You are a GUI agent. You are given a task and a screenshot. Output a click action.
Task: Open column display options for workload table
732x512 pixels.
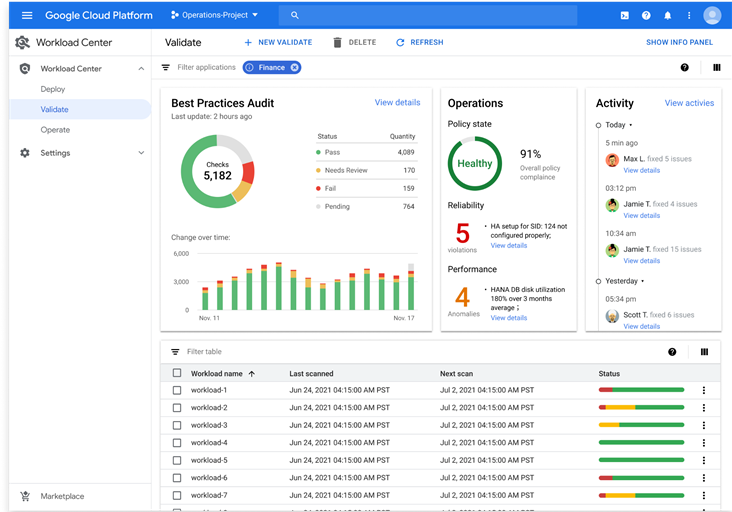tap(704, 352)
